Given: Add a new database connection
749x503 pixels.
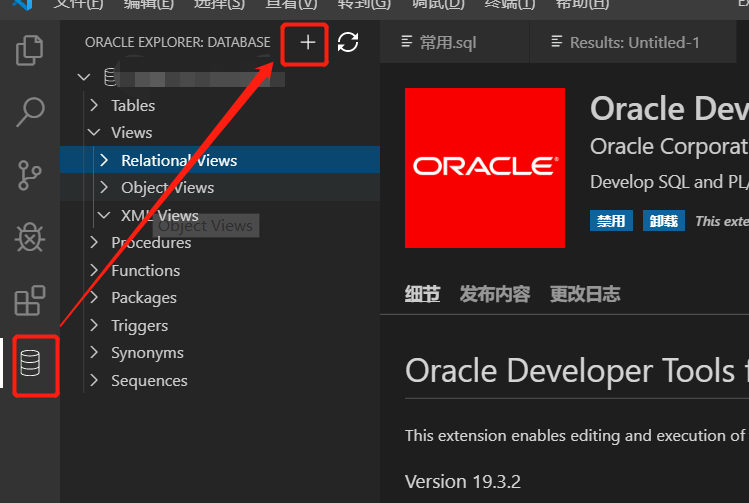Looking at the screenshot, I should 308,43.
